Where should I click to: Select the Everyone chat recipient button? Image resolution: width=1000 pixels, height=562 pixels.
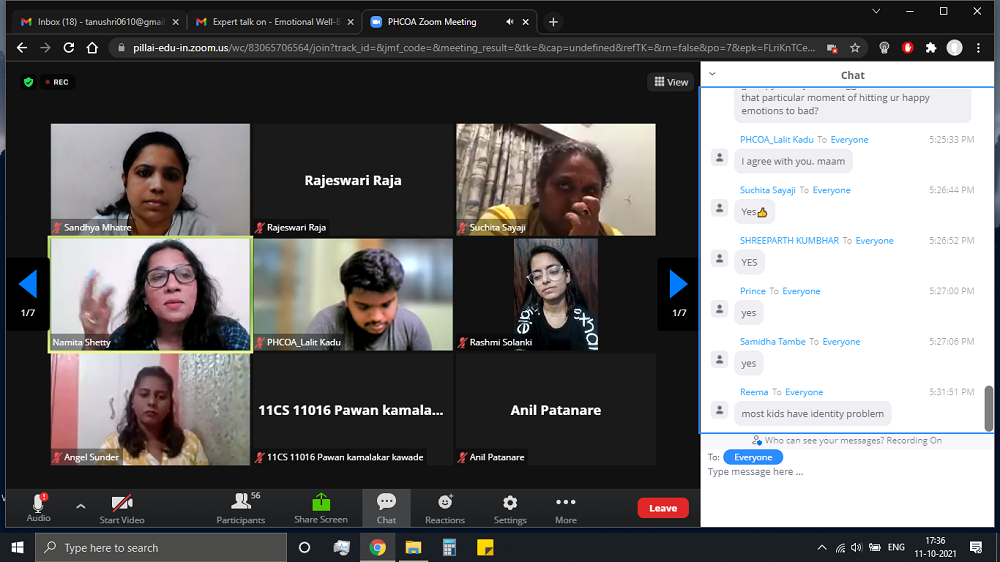click(x=753, y=457)
